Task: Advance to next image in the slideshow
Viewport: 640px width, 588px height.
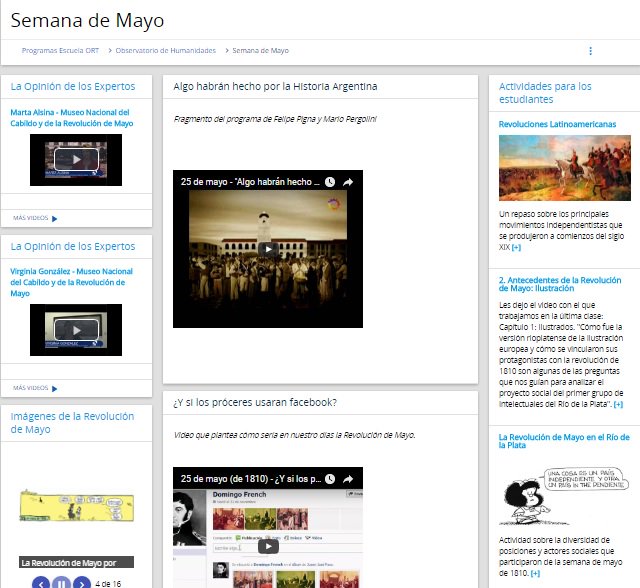Action: 82,584
